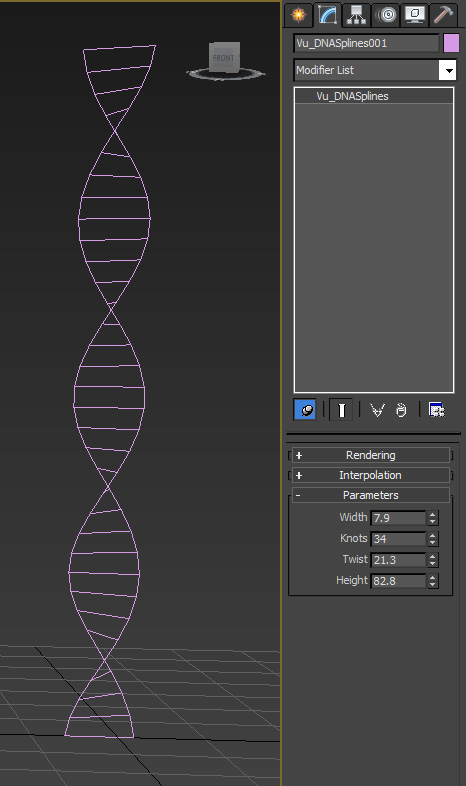
Task: Toggle Show End Result button
Action: tap(341, 410)
